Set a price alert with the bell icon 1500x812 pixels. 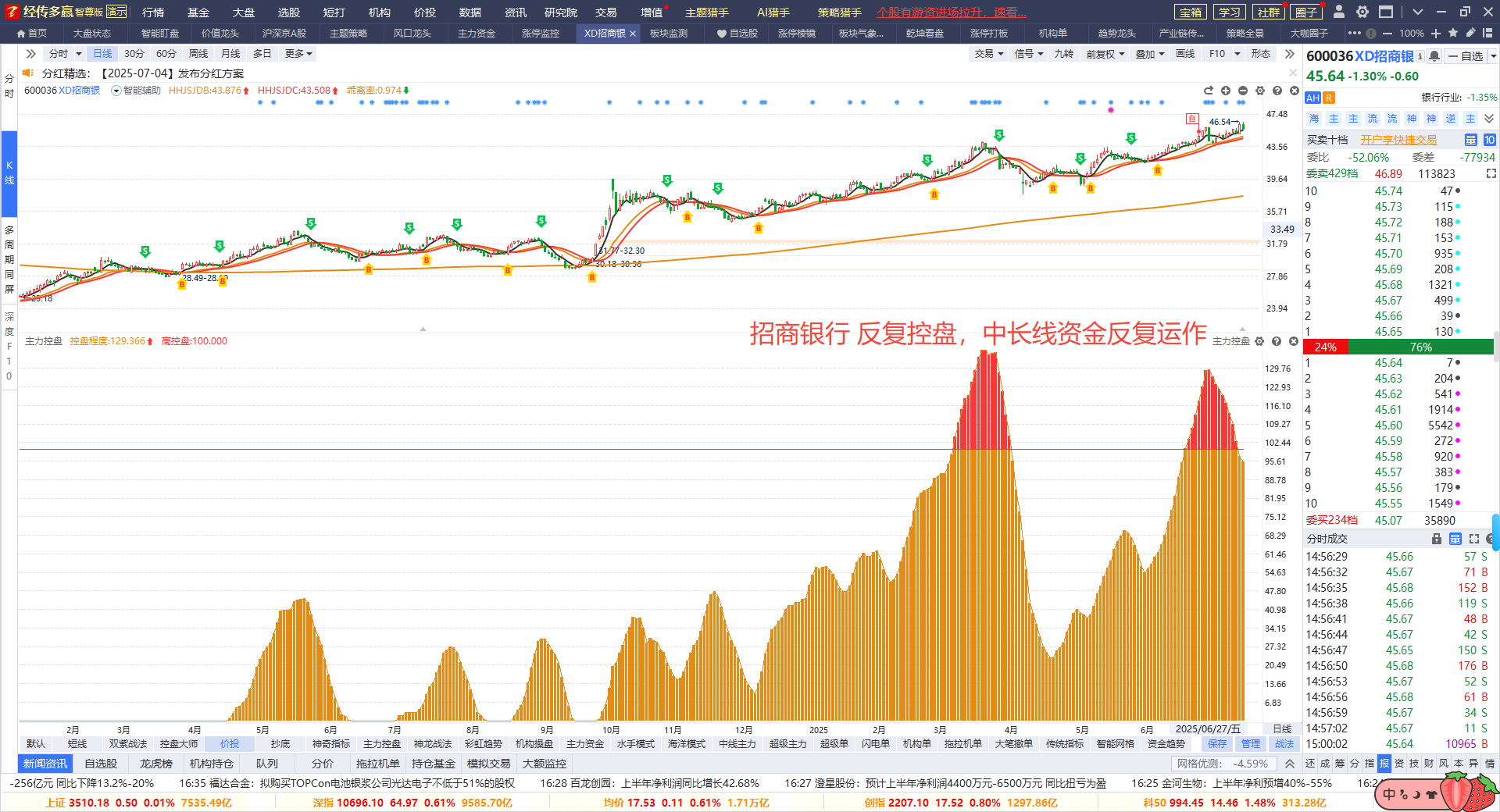[1434, 56]
